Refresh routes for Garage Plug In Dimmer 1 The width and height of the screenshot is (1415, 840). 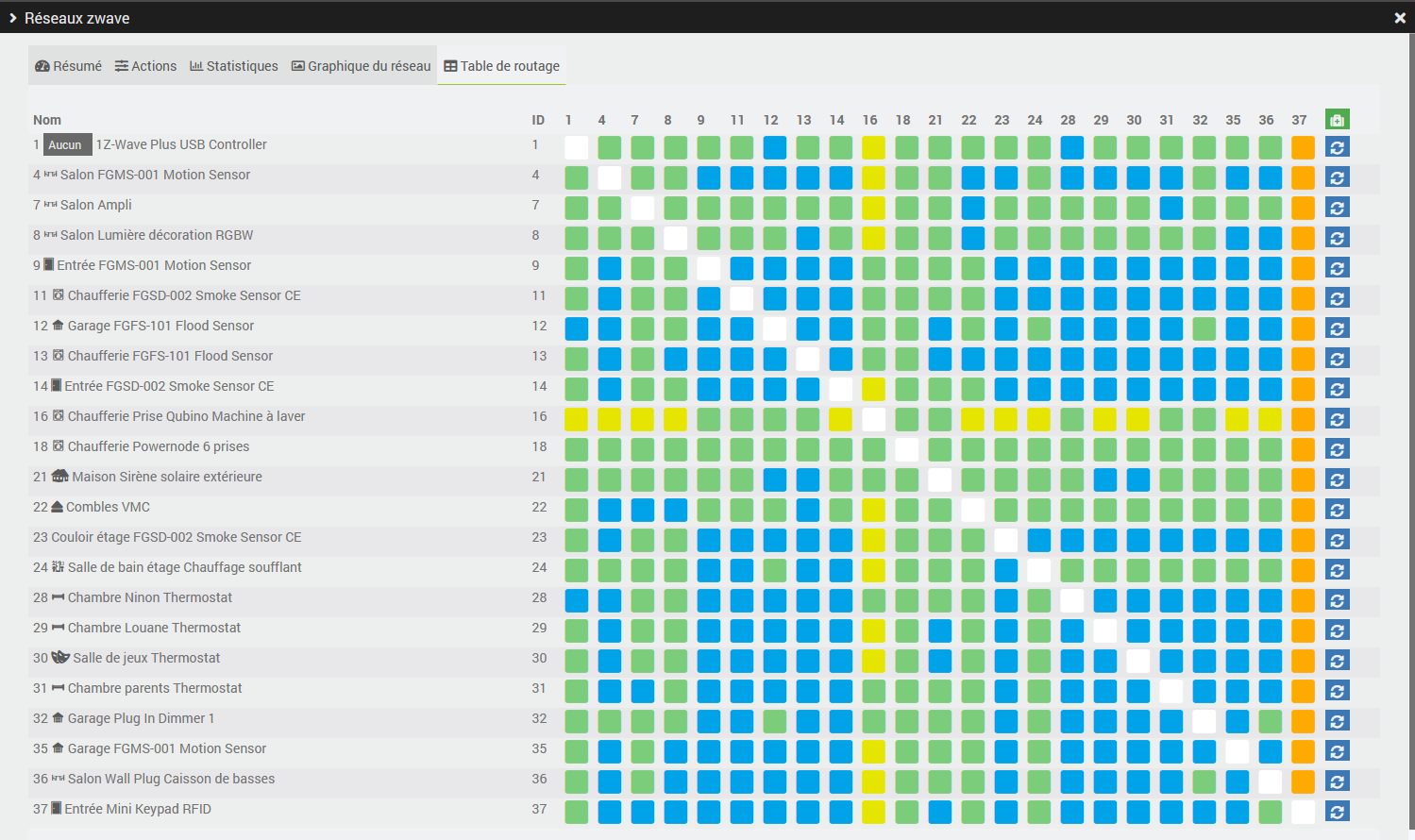[x=1337, y=720]
